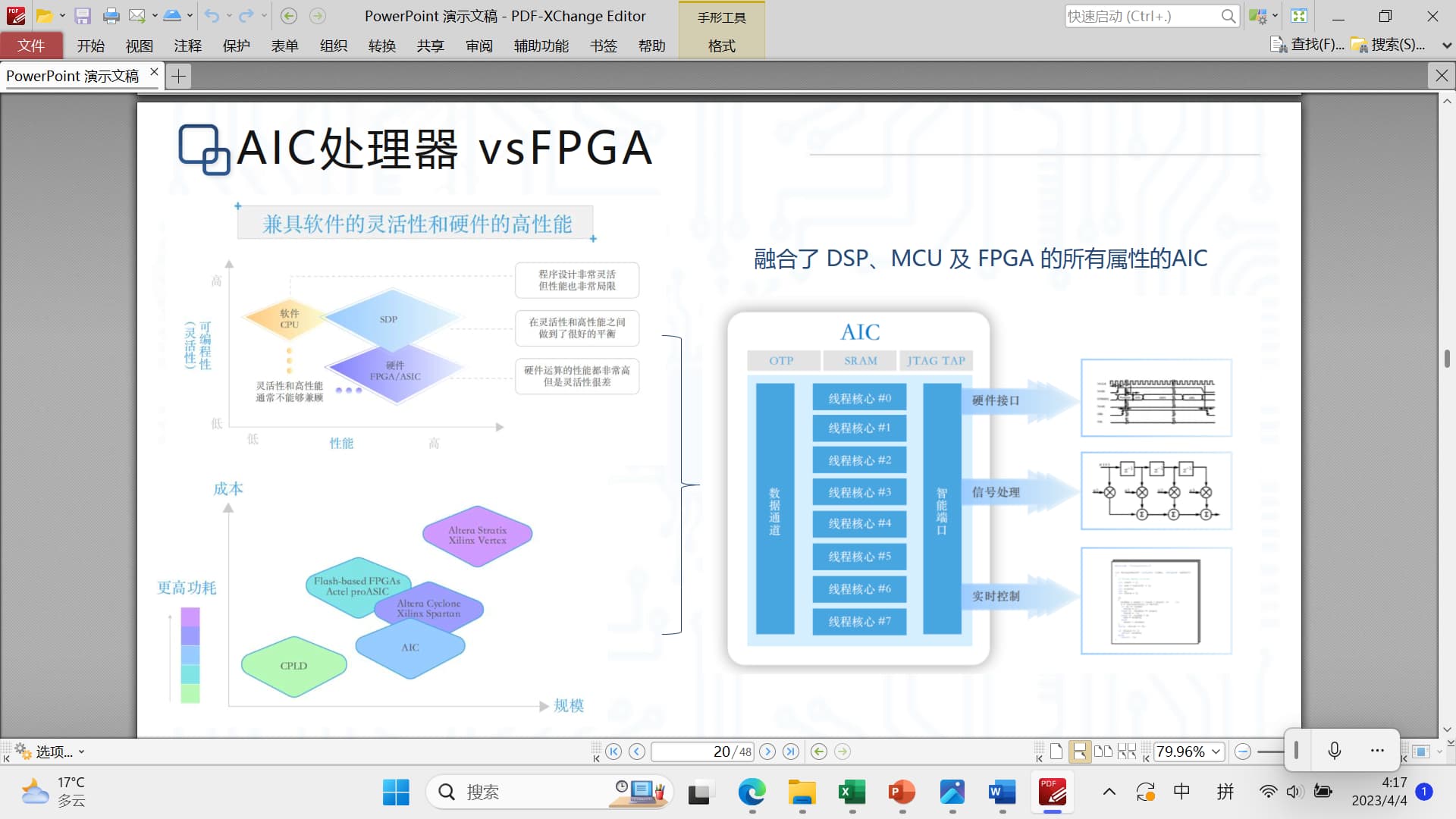Click the Print icon in quick toolbar
Screen dimensions: 1456x819
[x=111, y=16]
